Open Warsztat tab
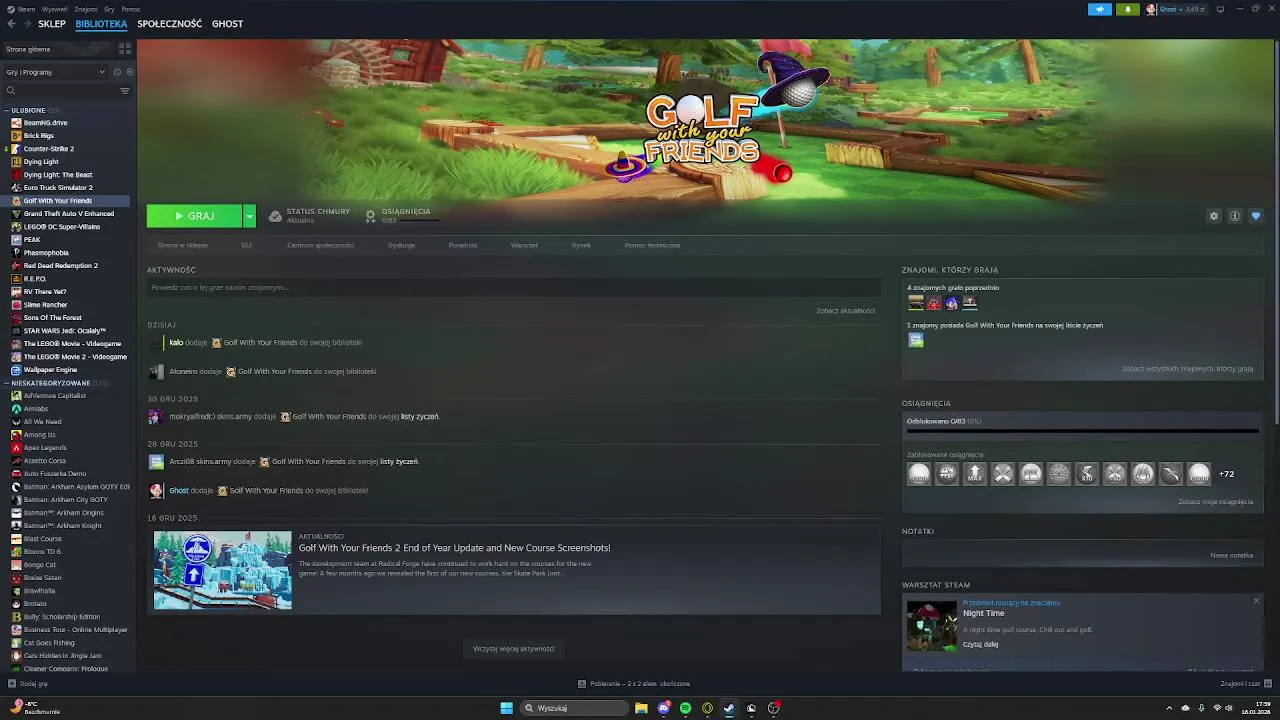1280x720 pixels. [524, 245]
